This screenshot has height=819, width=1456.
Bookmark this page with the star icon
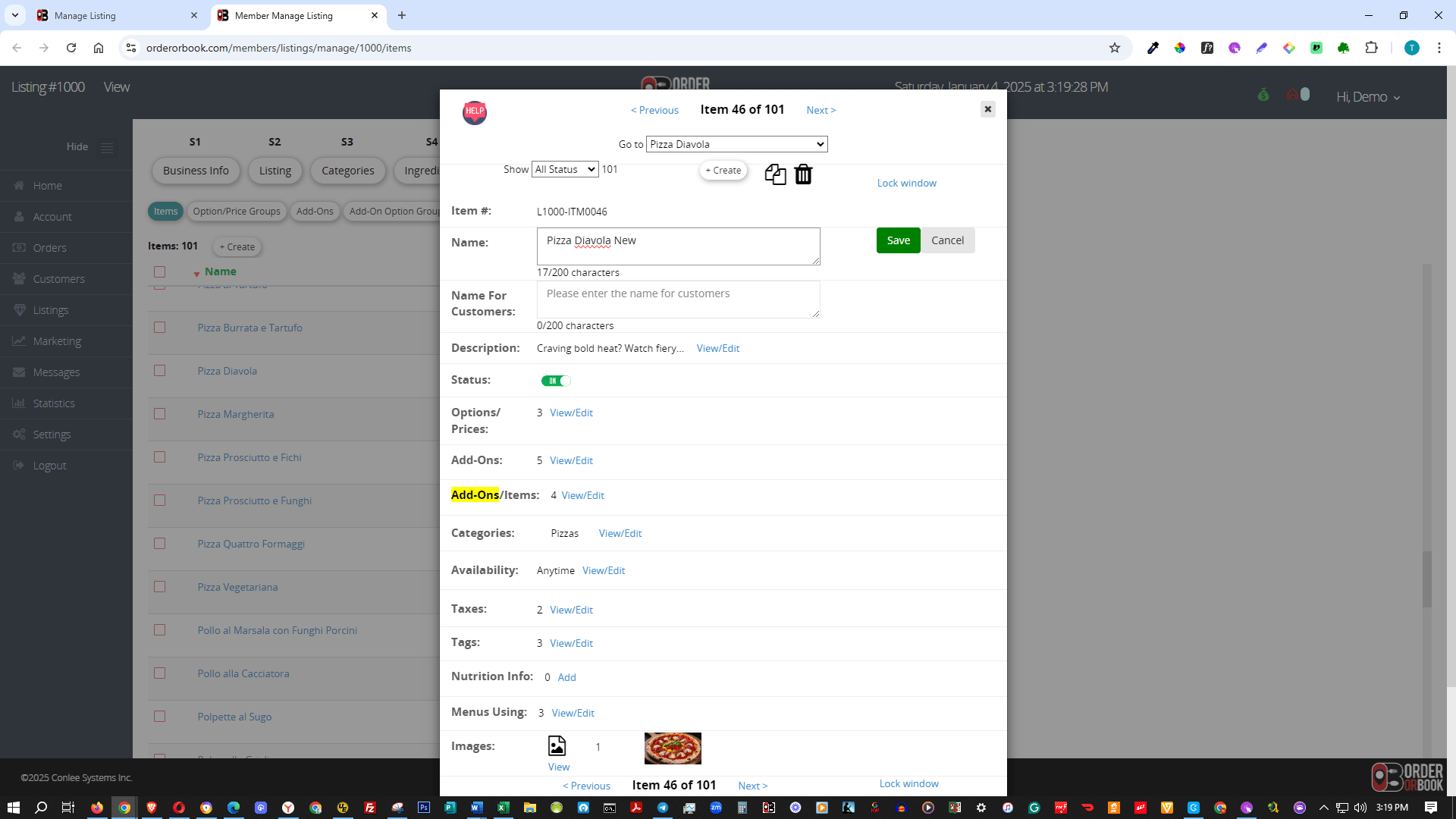[x=1115, y=48]
